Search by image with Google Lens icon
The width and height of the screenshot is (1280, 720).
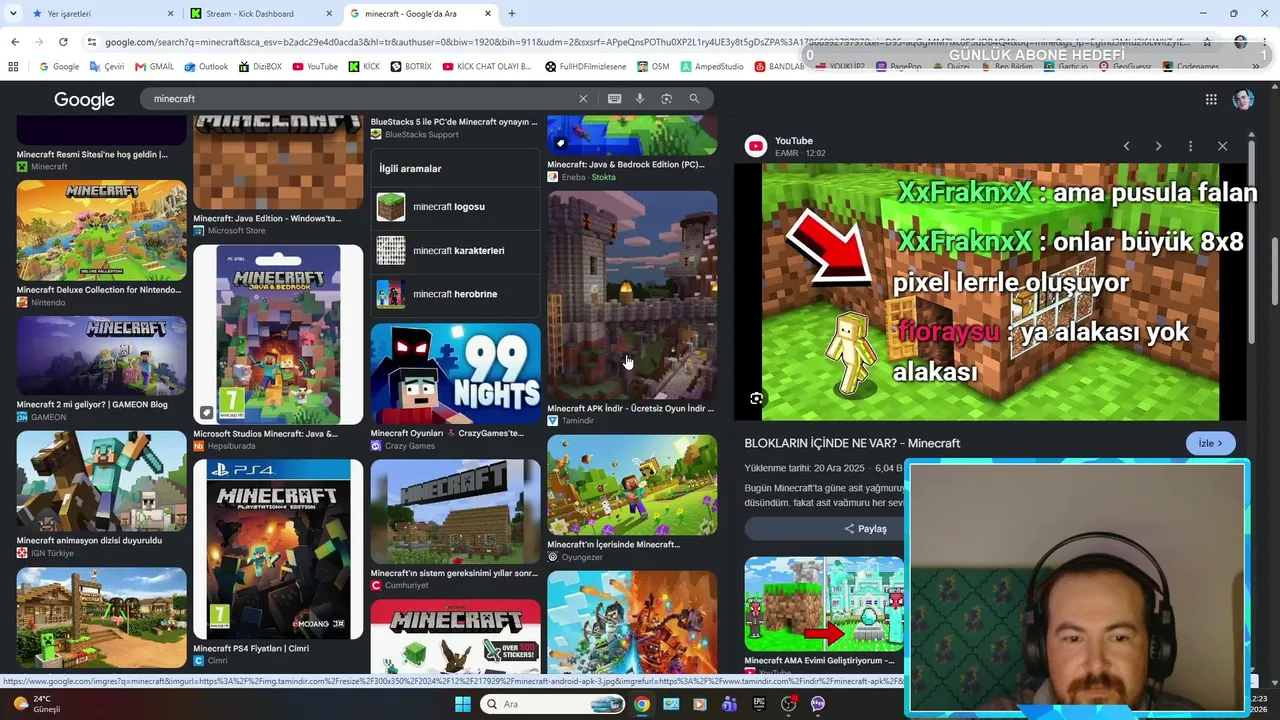click(x=667, y=99)
